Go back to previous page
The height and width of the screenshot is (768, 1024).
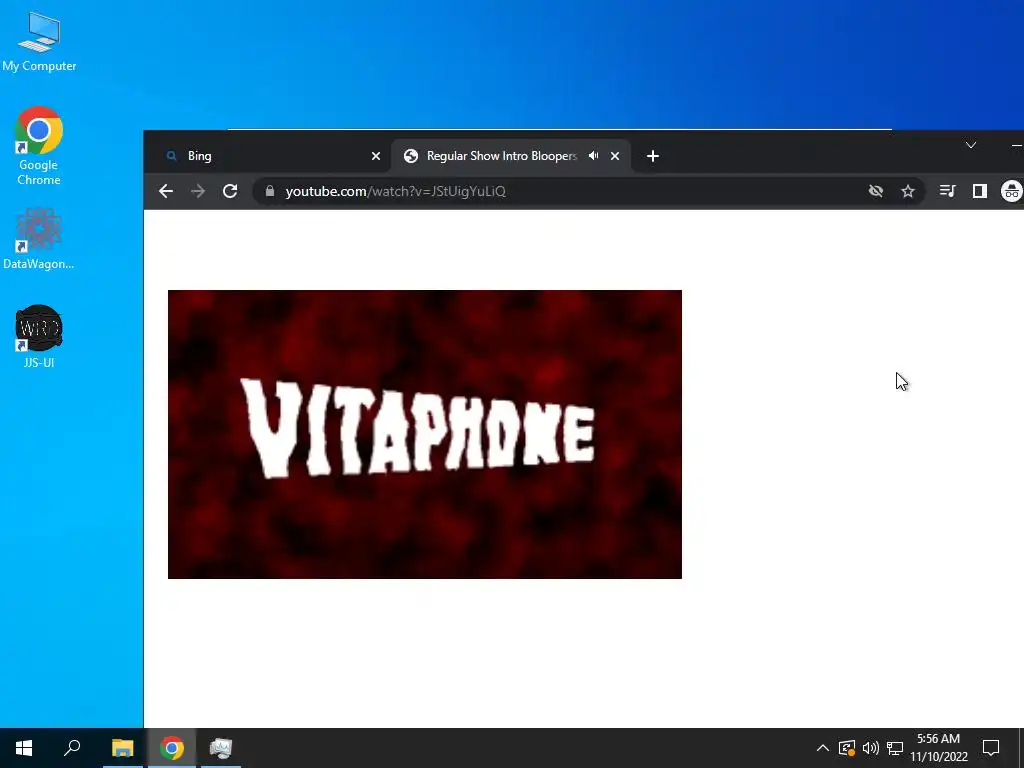(x=166, y=191)
